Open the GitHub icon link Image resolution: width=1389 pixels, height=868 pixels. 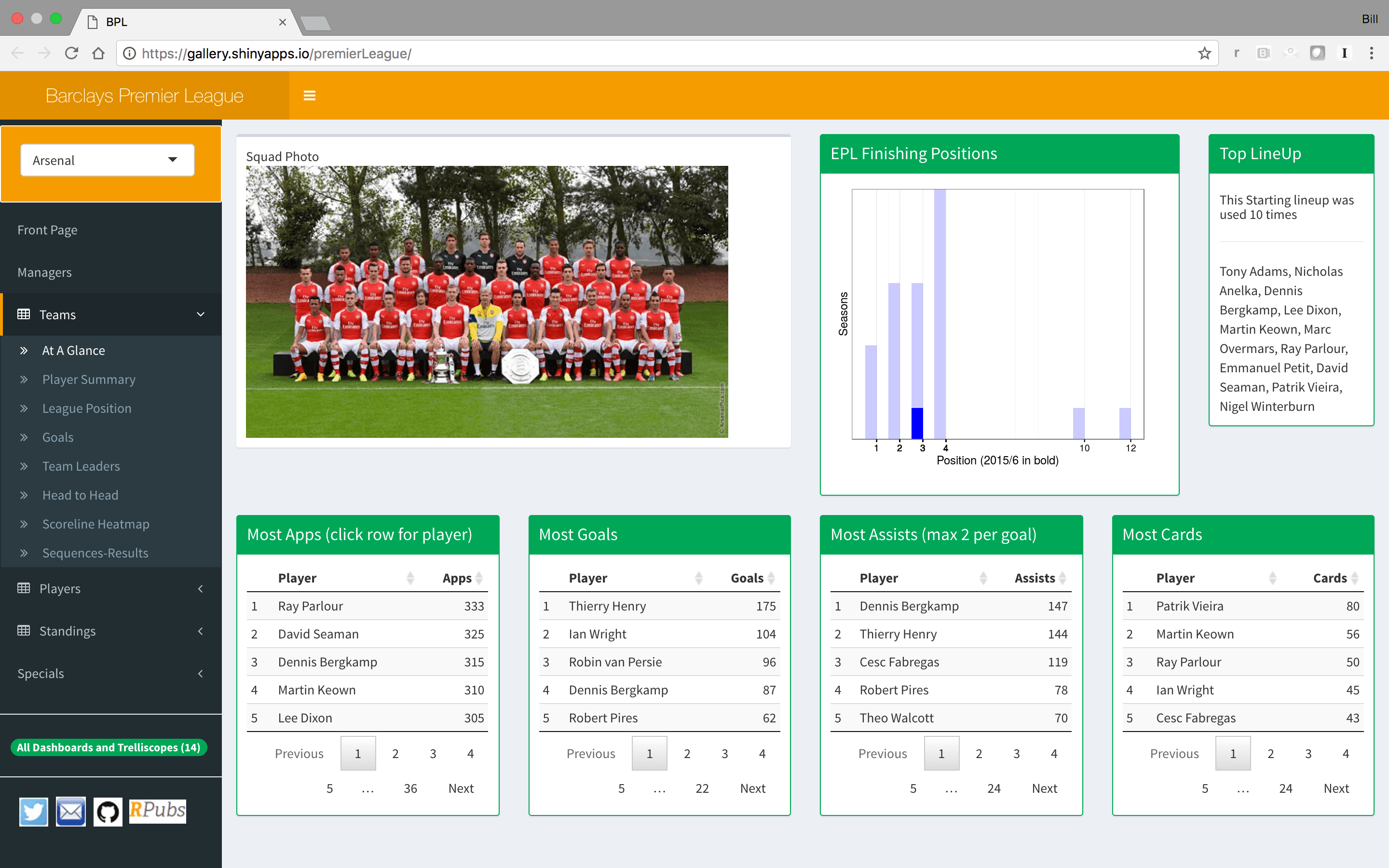coord(108,811)
